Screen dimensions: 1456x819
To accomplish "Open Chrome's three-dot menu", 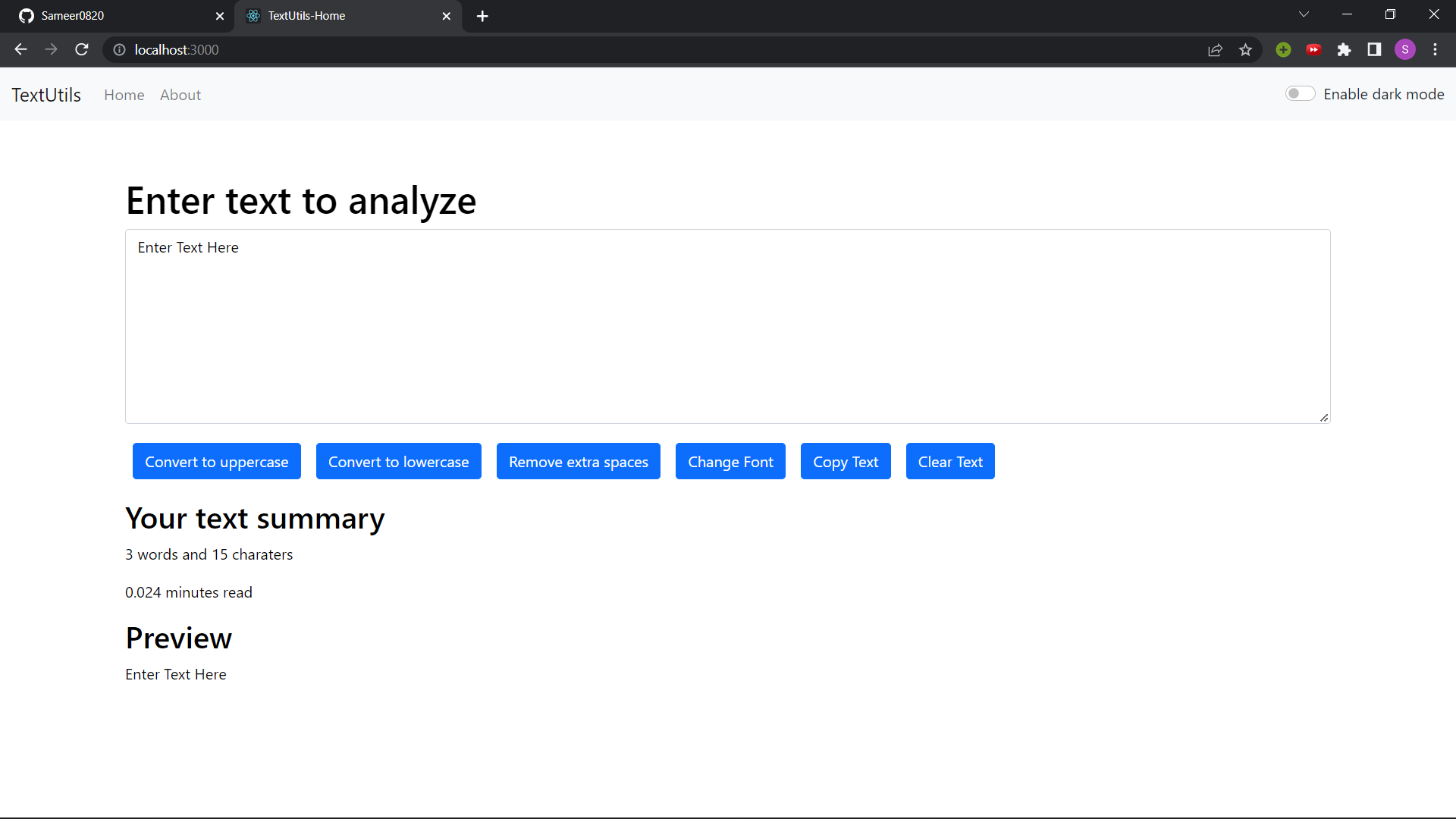I will [1436, 49].
